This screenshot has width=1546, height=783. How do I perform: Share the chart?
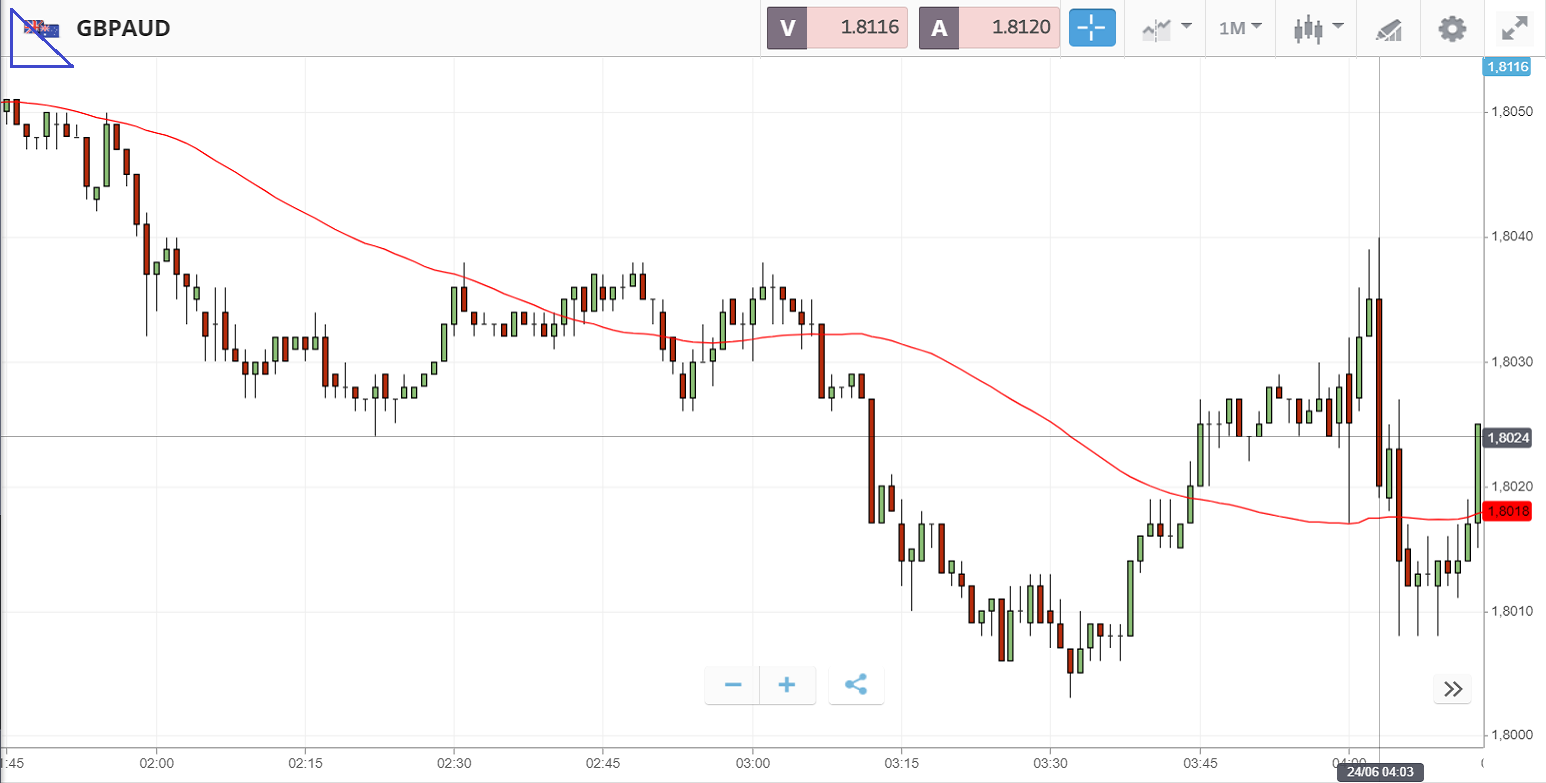tap(856, 685)
